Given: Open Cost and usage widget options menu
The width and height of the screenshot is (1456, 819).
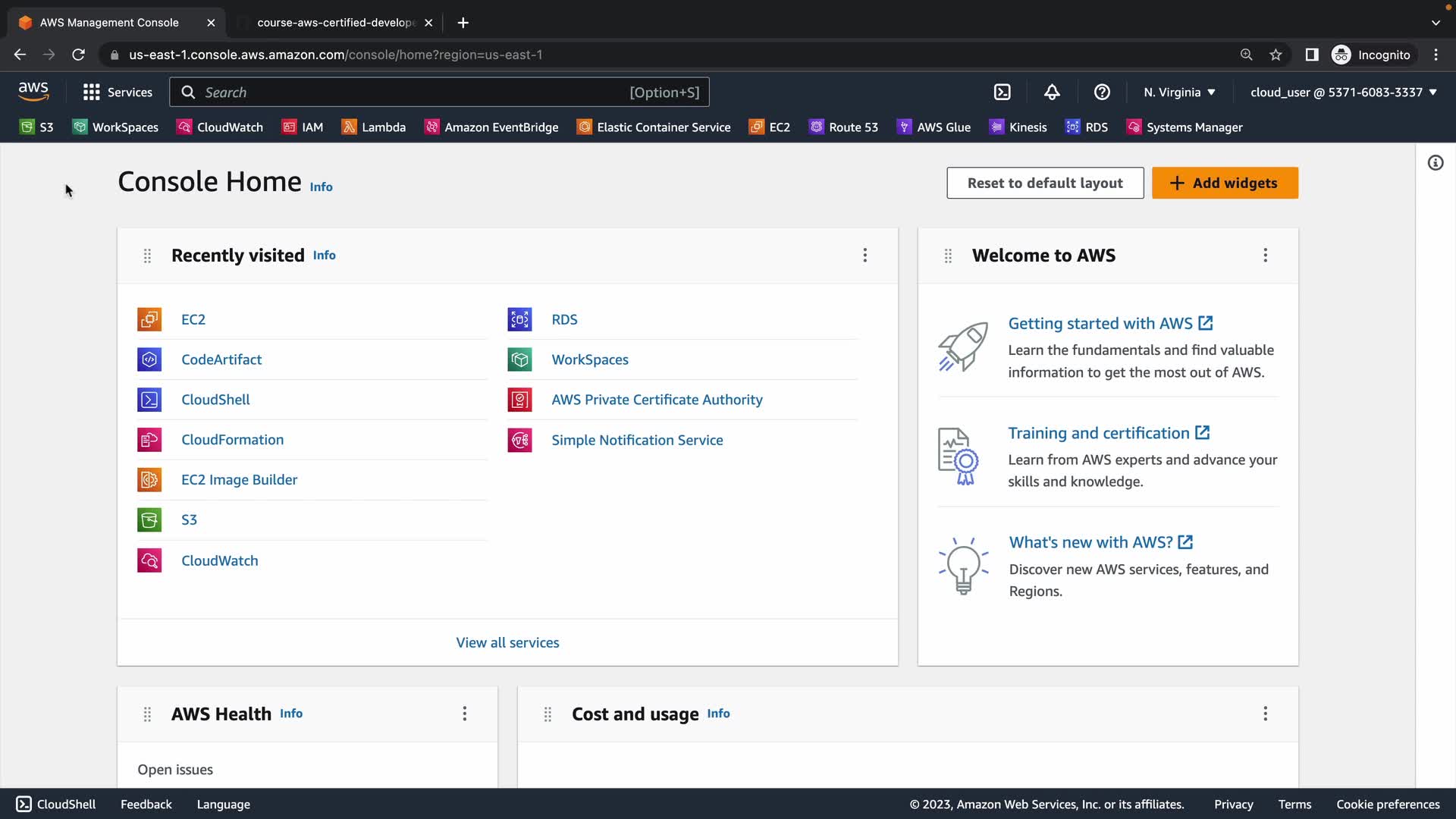Looking at the screenshot, I should (x=1265, y=714).
